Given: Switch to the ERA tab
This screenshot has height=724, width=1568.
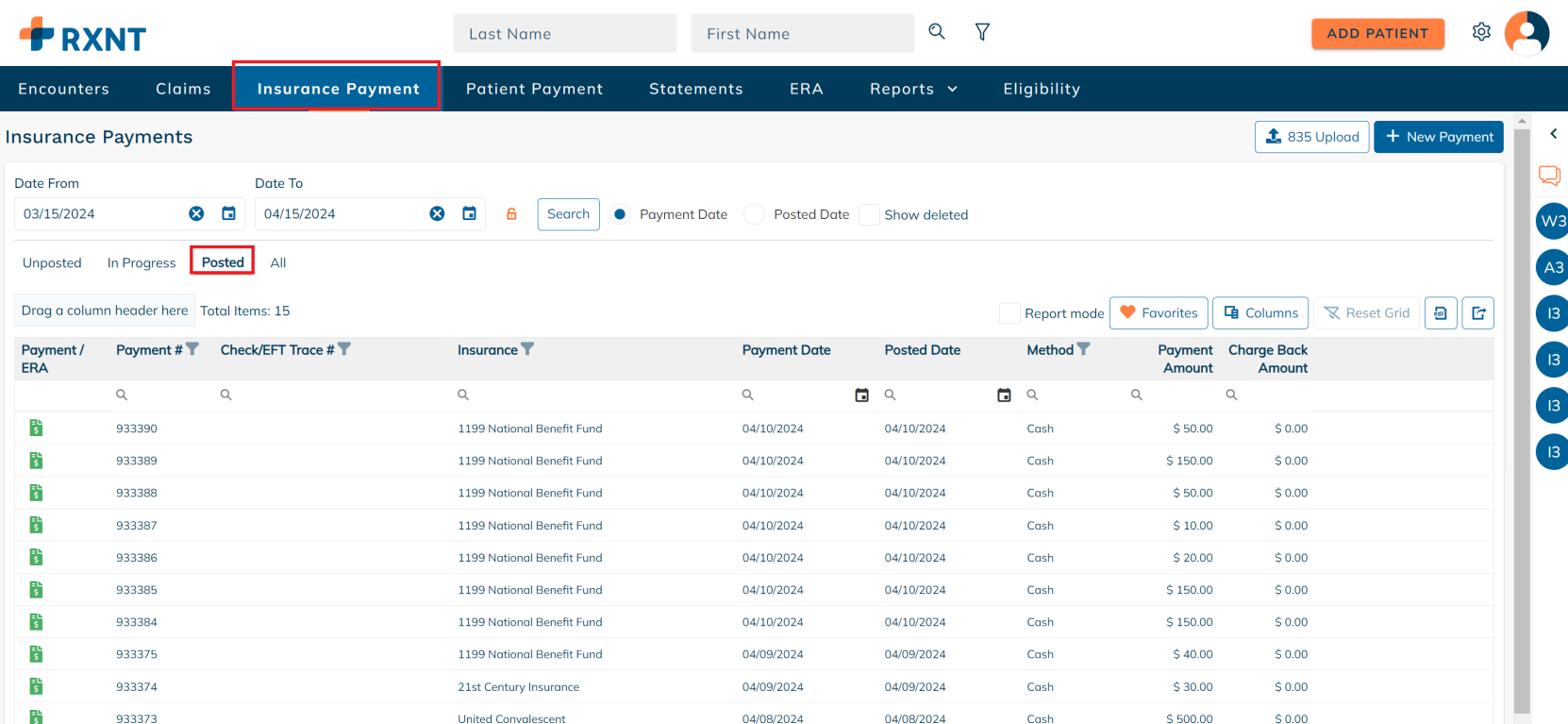Looking at the screenshot, I should click(x=807, y=89).
